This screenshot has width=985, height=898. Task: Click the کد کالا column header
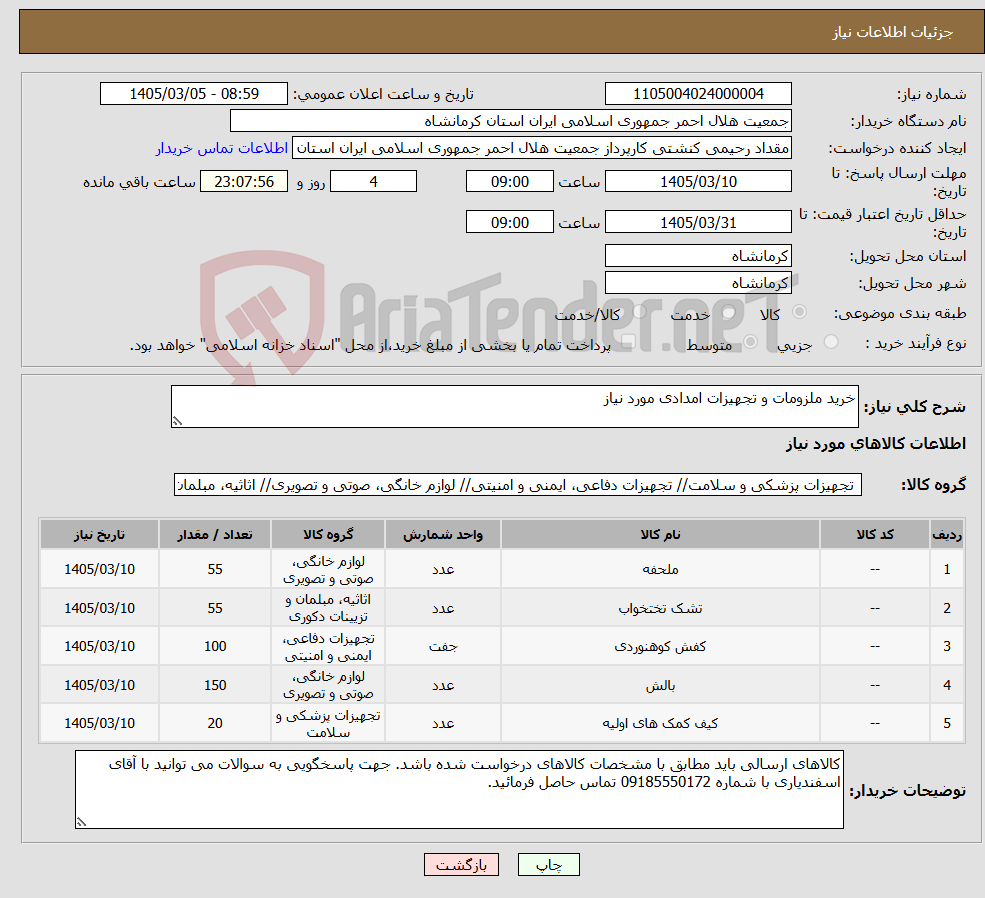tap(874, 534)
